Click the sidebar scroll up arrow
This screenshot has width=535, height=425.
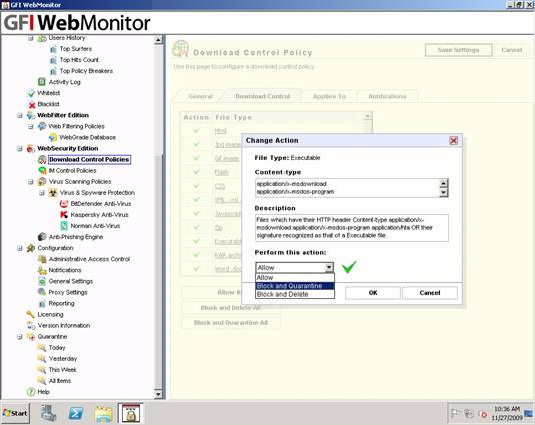click(x=158, y=40)
